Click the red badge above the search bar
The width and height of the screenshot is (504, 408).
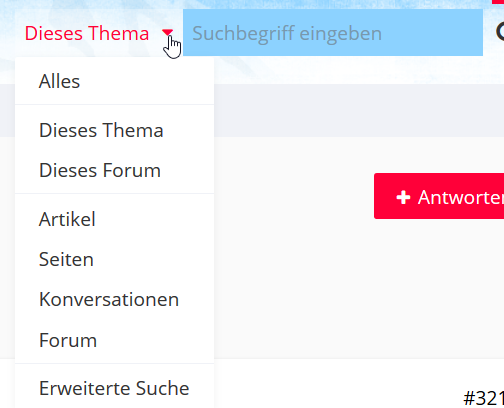498,2
